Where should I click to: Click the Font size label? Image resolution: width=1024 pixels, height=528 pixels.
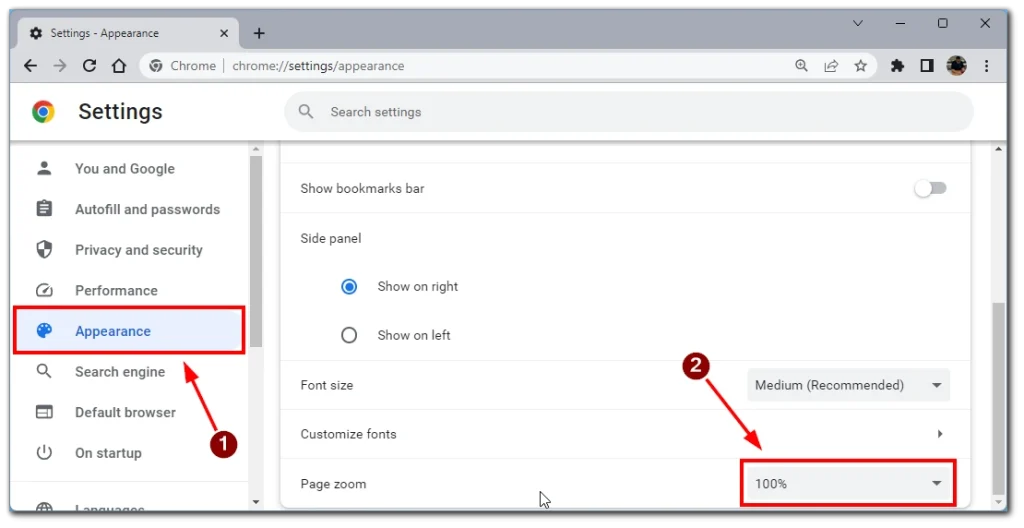(327, 386)
